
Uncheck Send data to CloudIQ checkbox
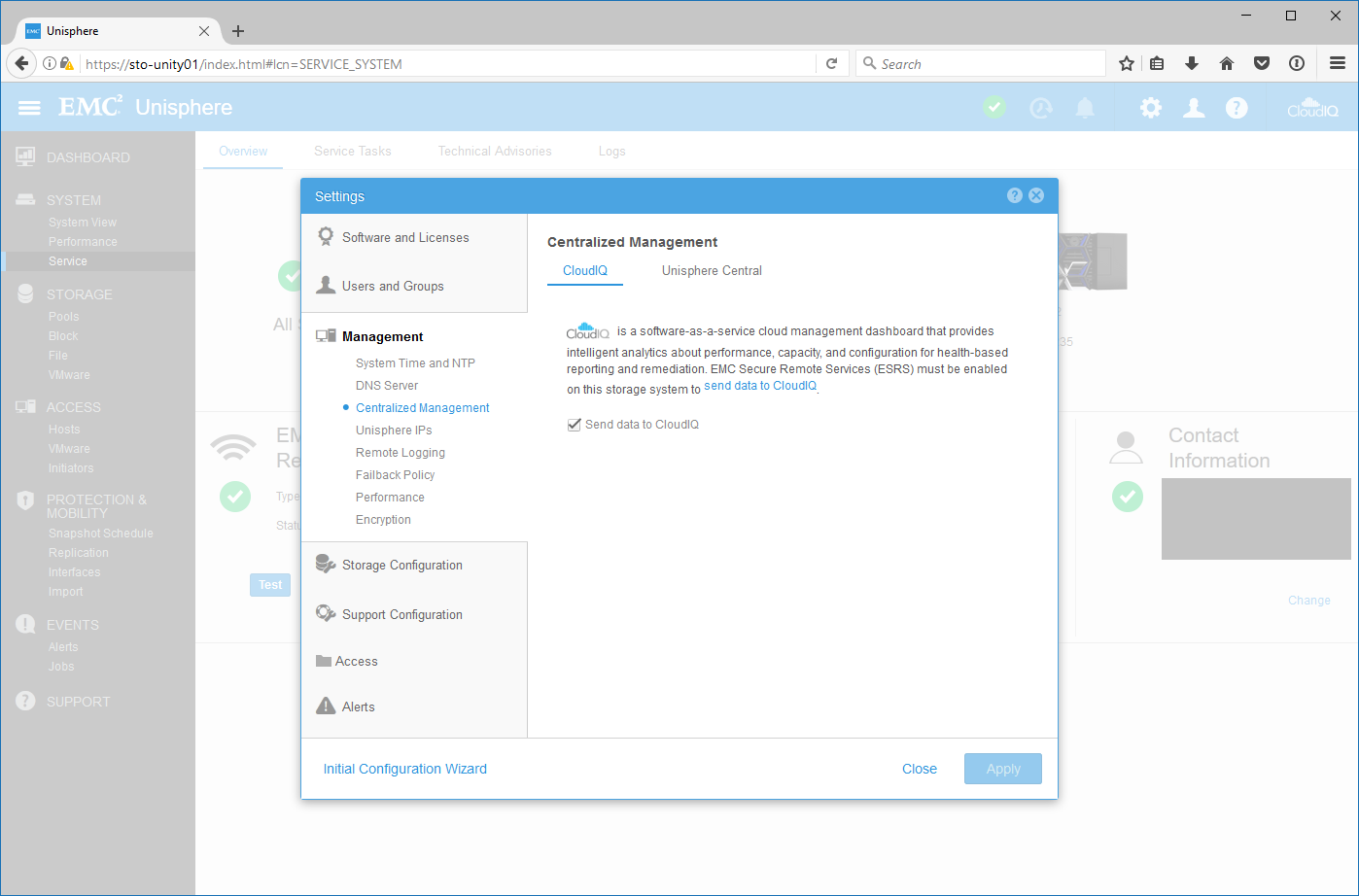pyautogui.click(x=575, y=425)
